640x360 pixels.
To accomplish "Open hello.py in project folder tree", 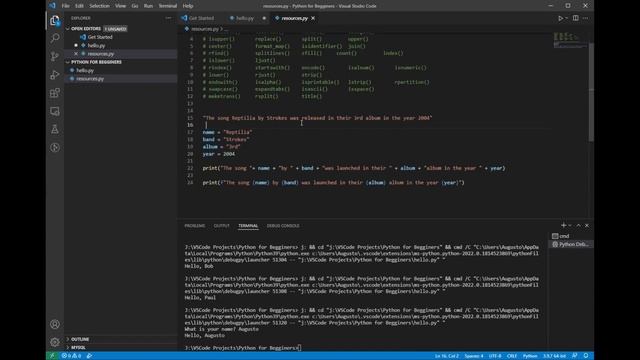I will click(x=85, y=71).
